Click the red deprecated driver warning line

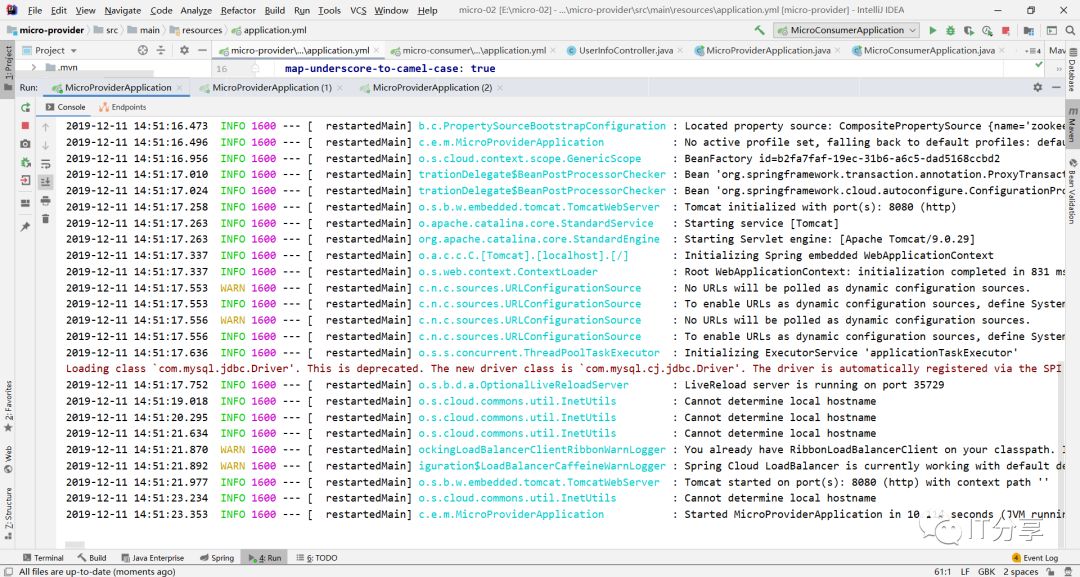pos(565,368)
